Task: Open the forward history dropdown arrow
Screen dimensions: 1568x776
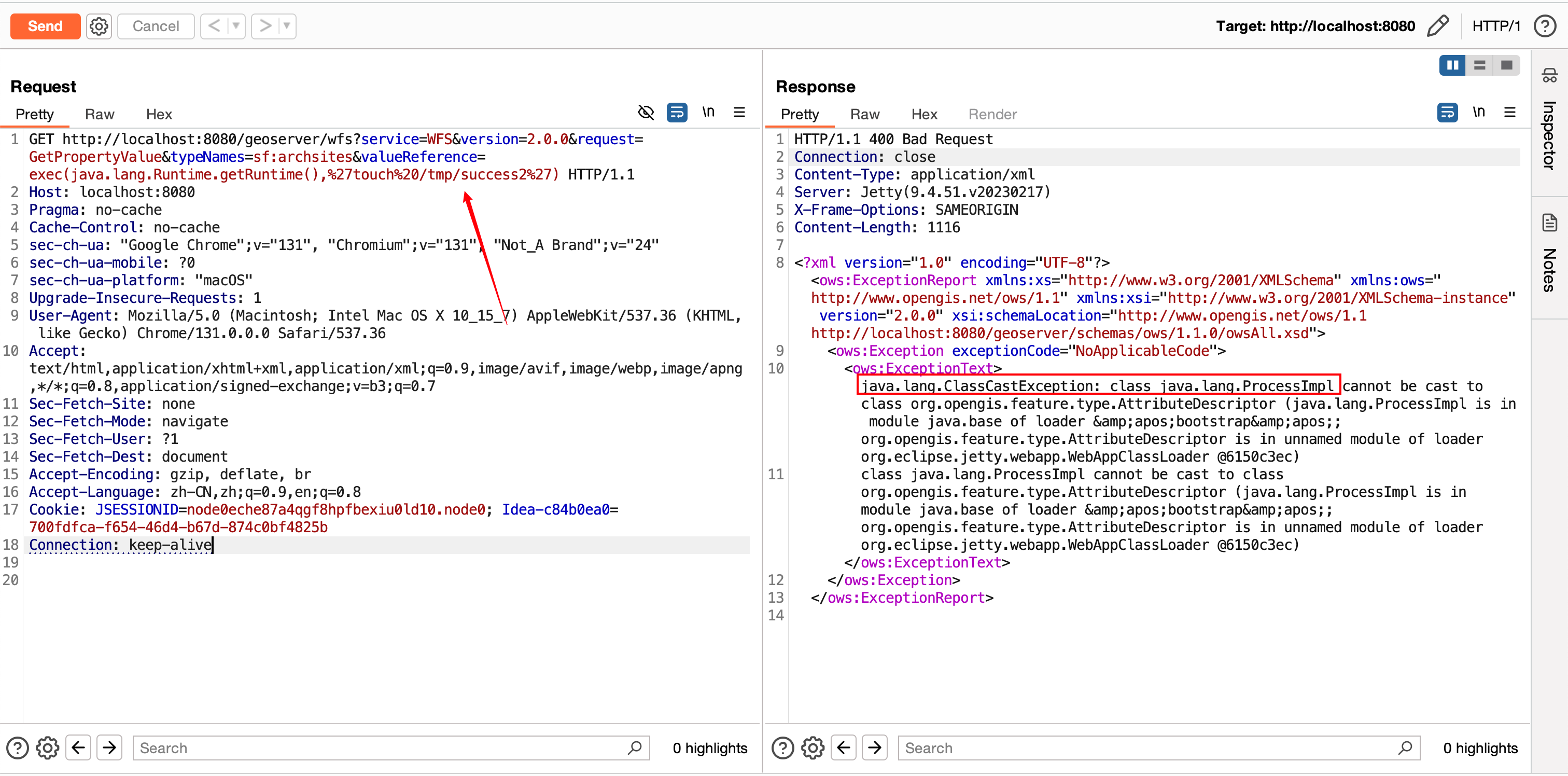Action: point(287,26)
